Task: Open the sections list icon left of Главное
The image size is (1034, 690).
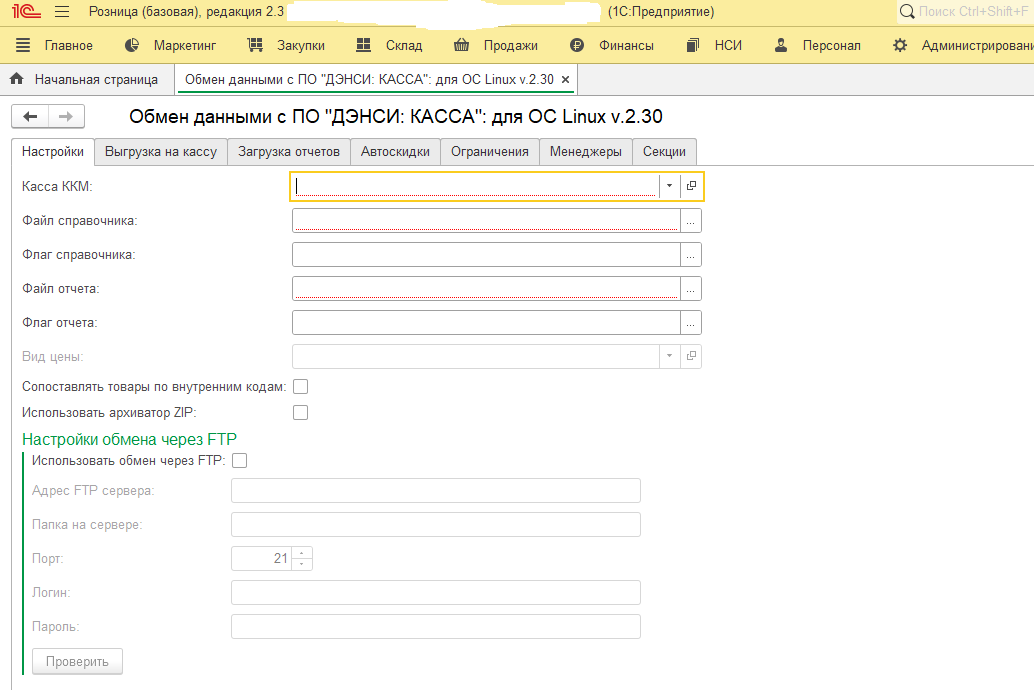Action: [23, 45]
